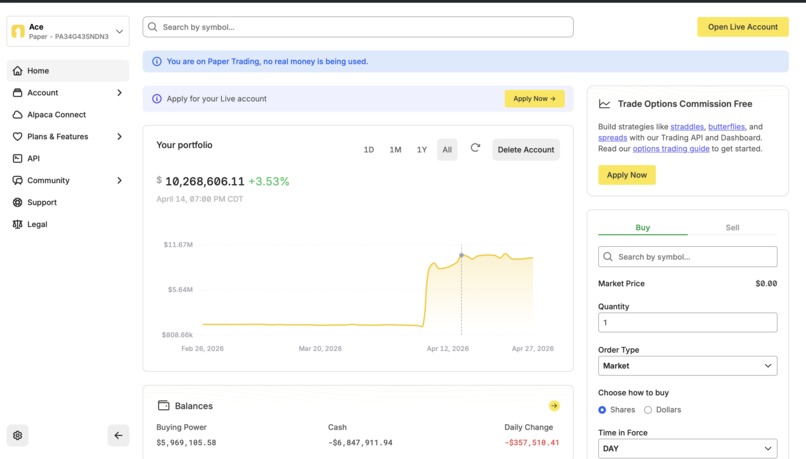806x459 pixels.
Task: Click the yellow arrow icon in Balances
Action: click(x=554, y=406)
